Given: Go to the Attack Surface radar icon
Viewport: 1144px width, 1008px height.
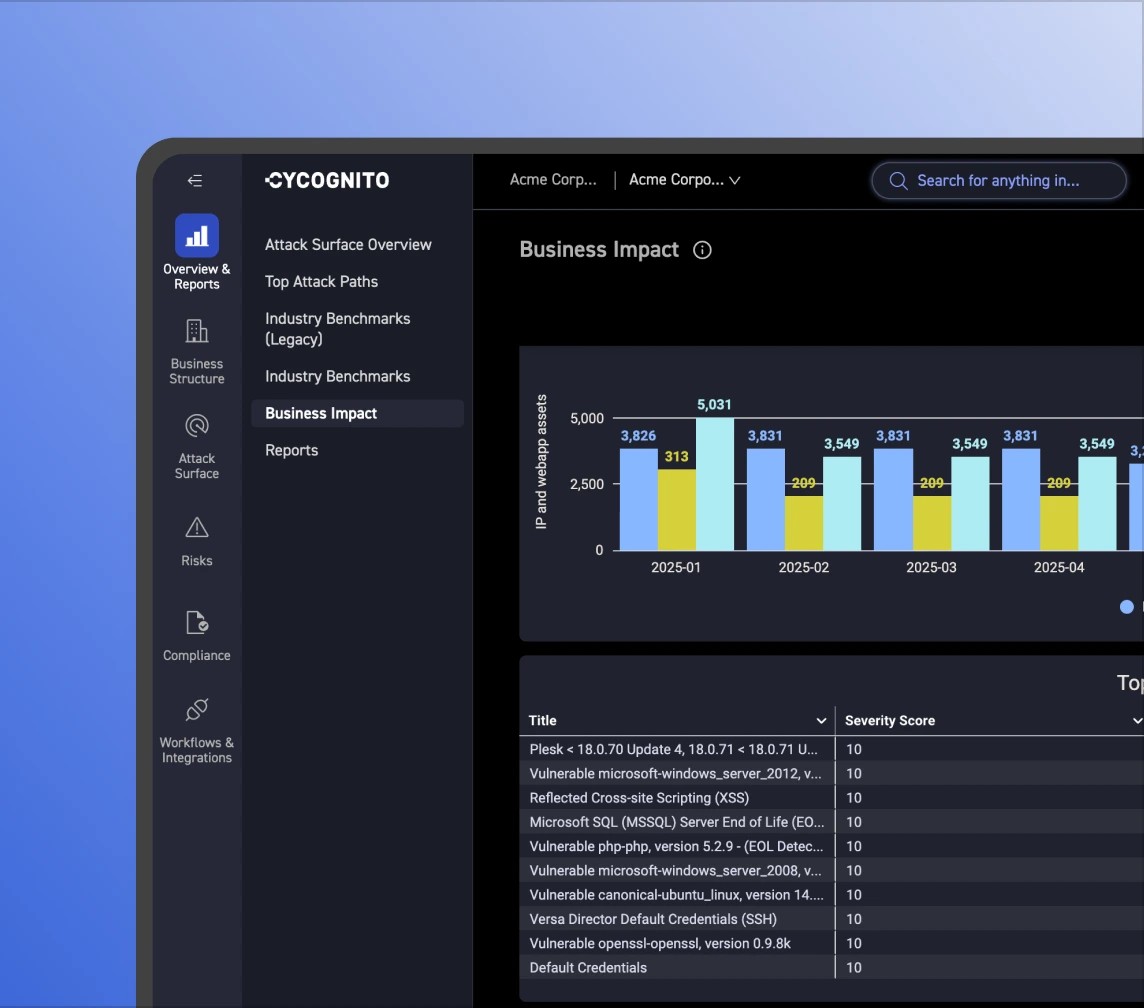Looking at the screenshot, I should click(x=197, y=426).
